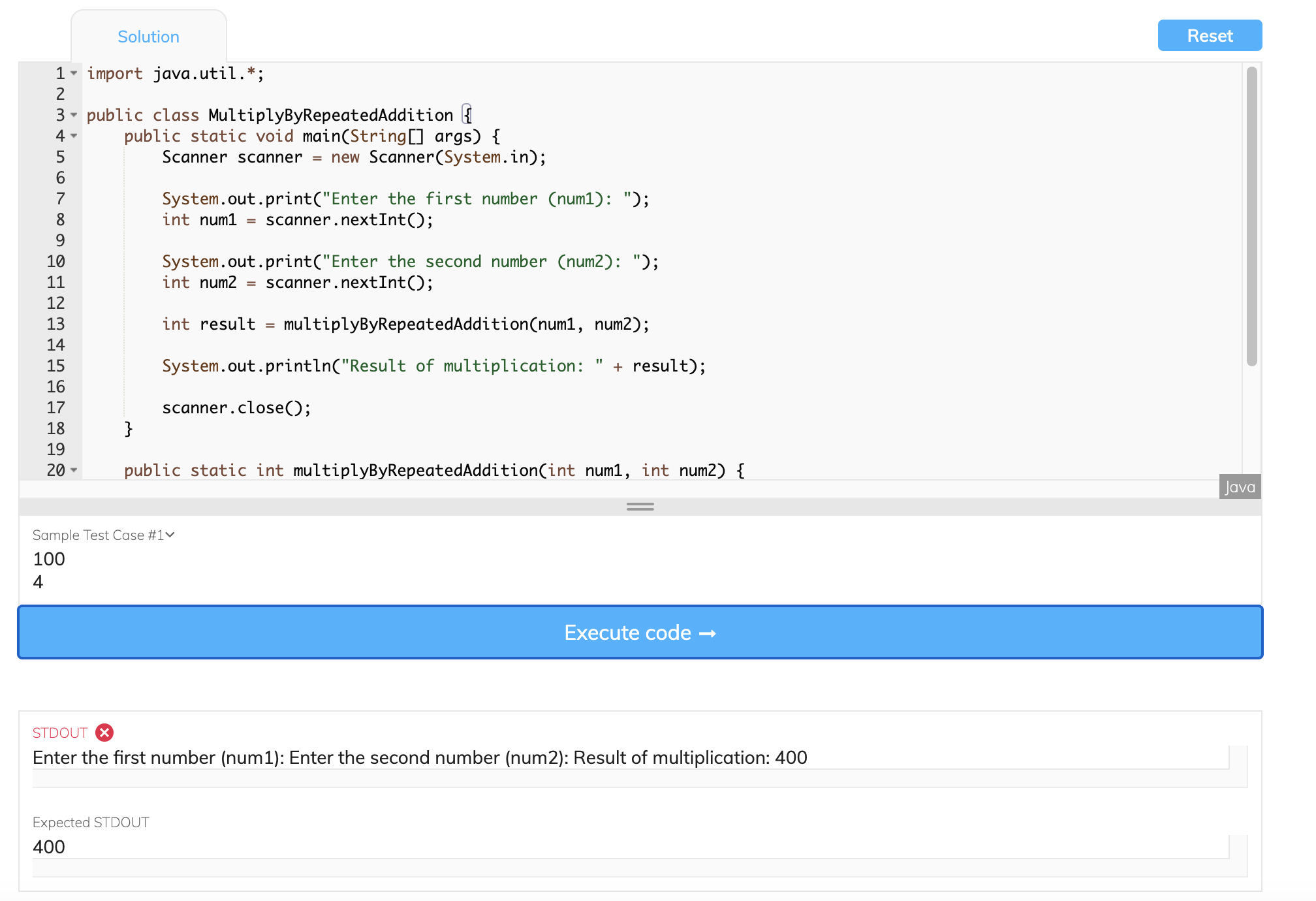Image resolution: width=1316 pixels, height=901 pixels.
Task: Collapse class fold arrow at line 3
Action: tap(74, 115)
